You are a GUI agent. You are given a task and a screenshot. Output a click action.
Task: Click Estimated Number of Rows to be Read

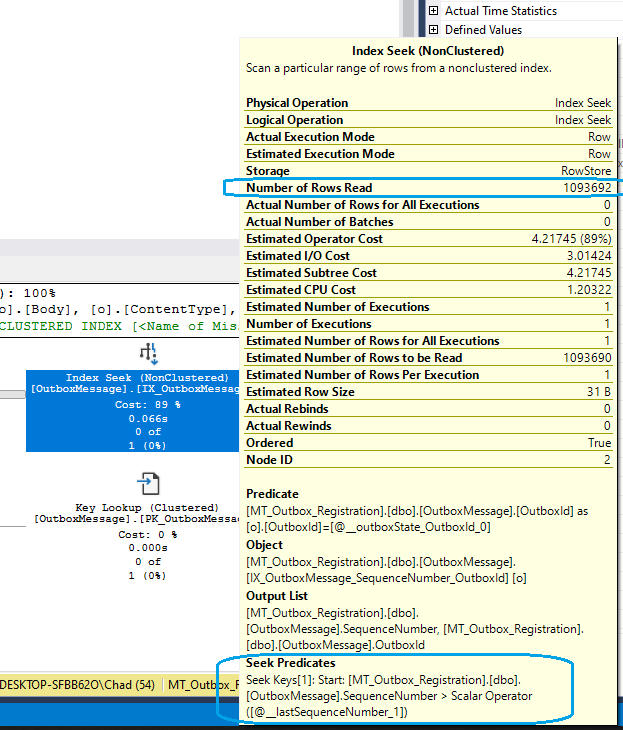[428, 358]
